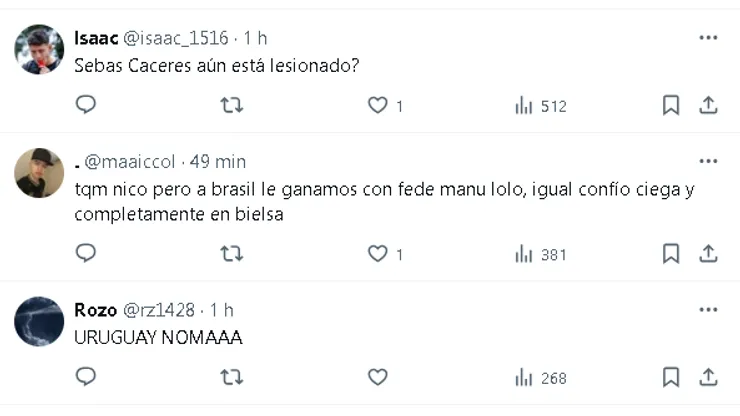Viewport: 740px width, 416px height.
Task: Repost the @maaiccol tweet
Action: 231,254
